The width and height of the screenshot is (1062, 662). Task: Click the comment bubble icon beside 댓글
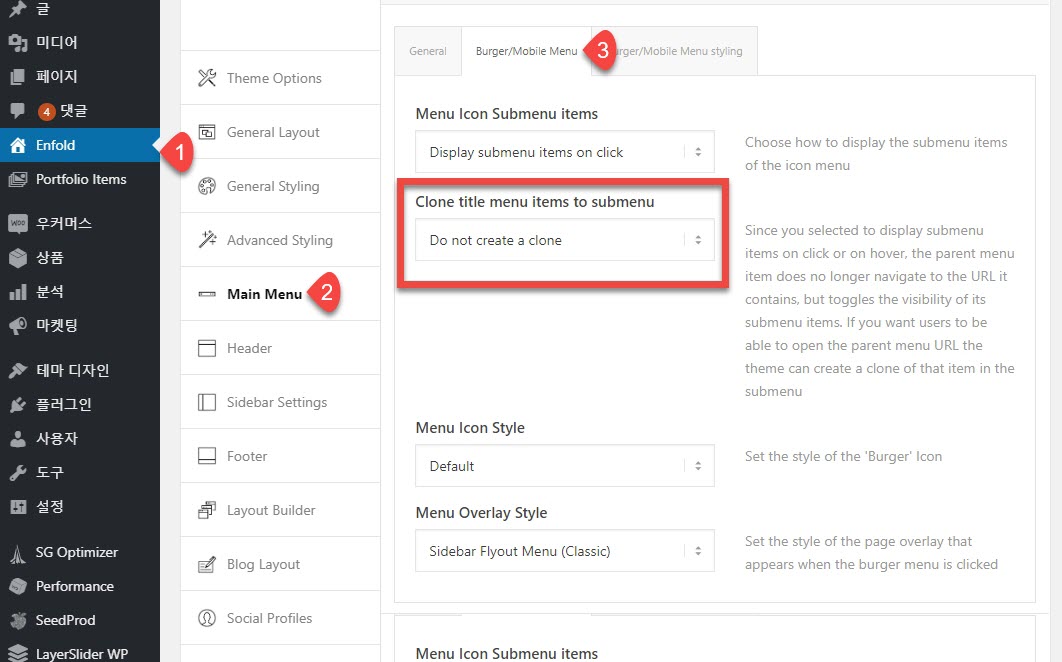18,110
